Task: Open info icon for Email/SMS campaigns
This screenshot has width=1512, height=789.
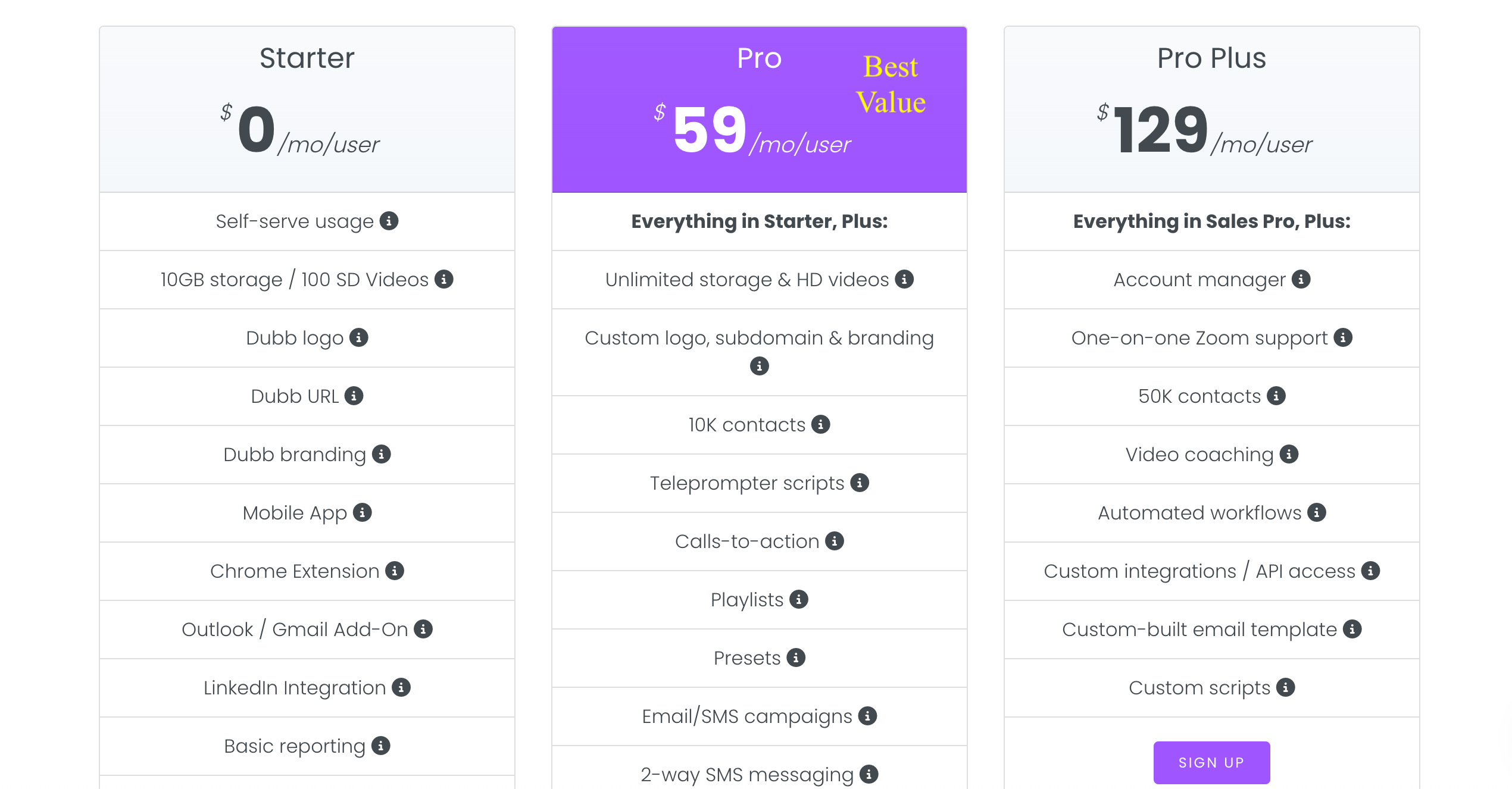Action: point(867,716)
